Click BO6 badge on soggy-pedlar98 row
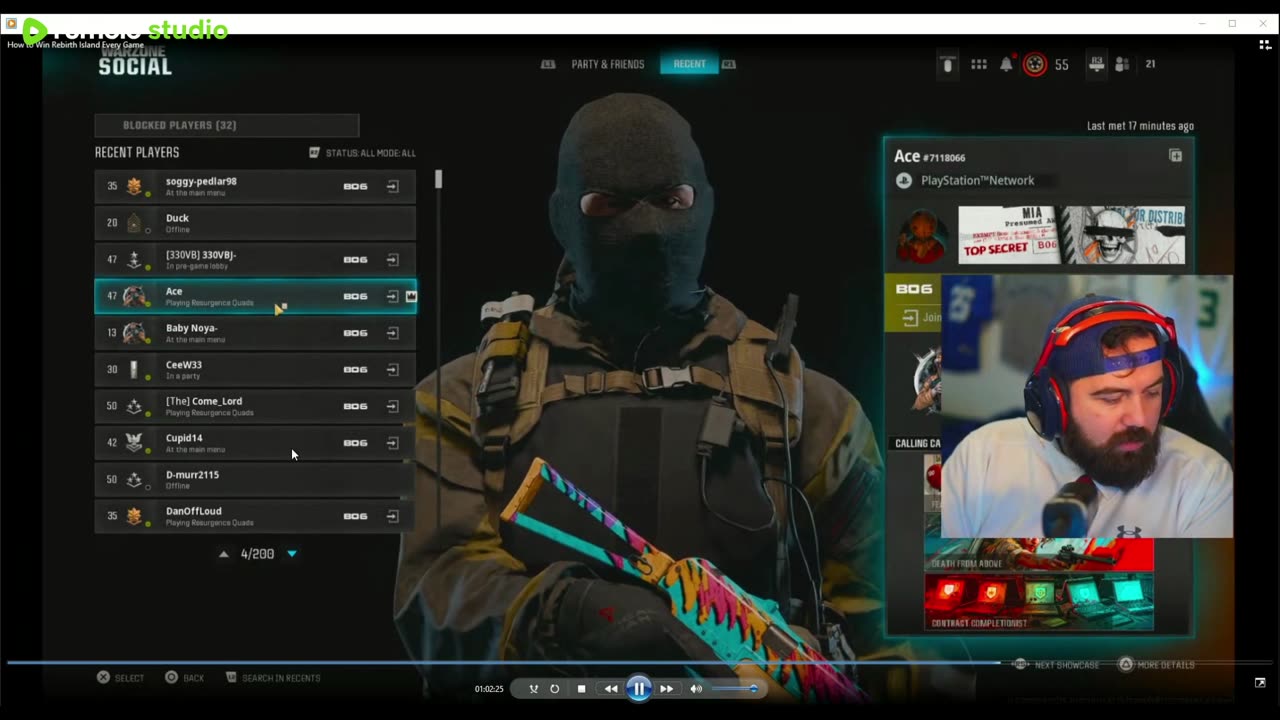 click(x=355, y=186)
